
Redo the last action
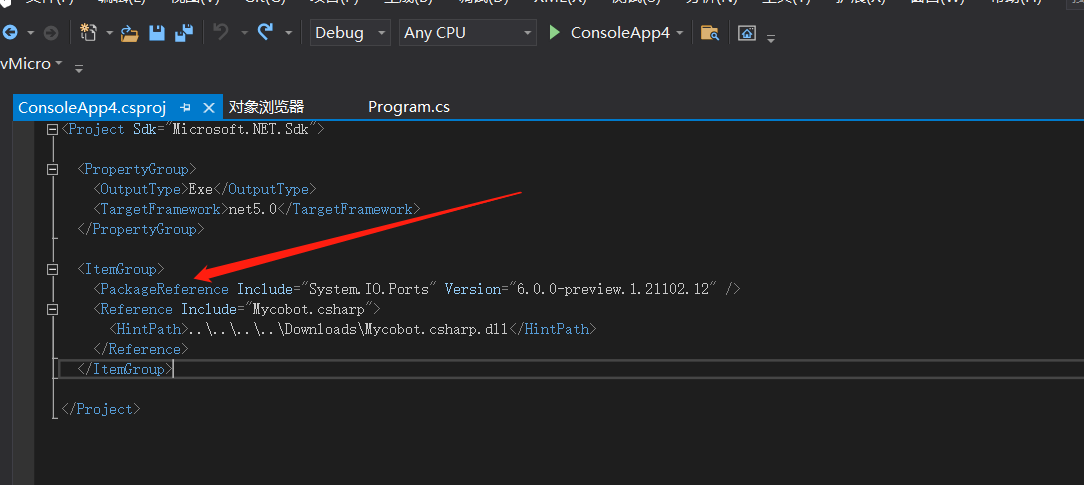(x=265, y=32)
